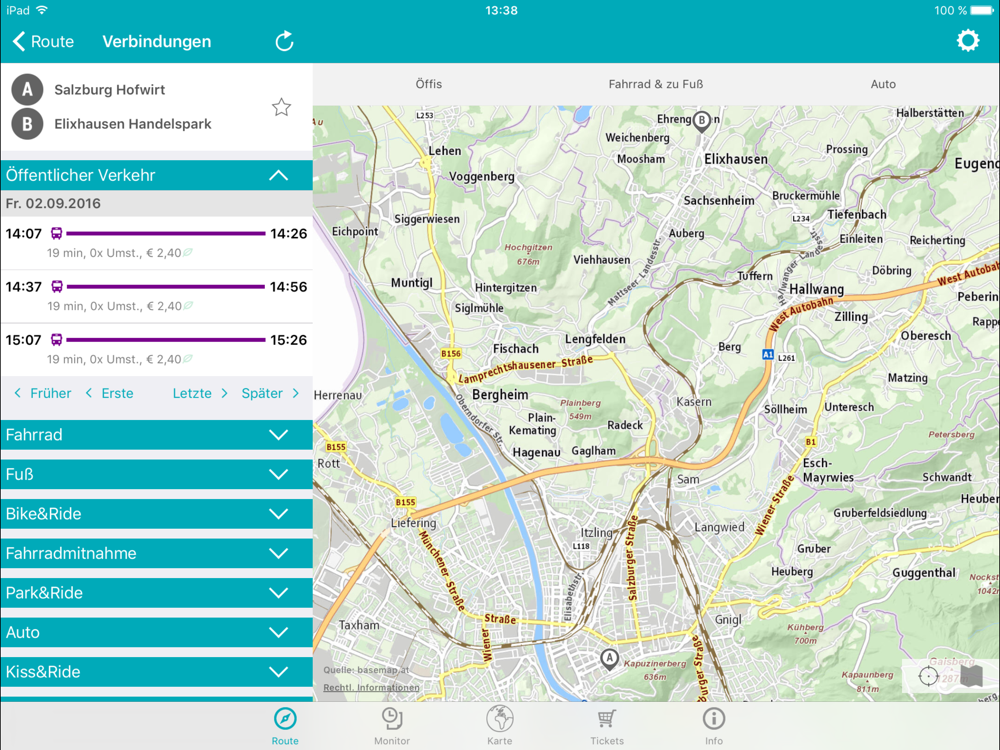Show earlier connections with Früher
The image size is (1000, 750).
[43, 393]
